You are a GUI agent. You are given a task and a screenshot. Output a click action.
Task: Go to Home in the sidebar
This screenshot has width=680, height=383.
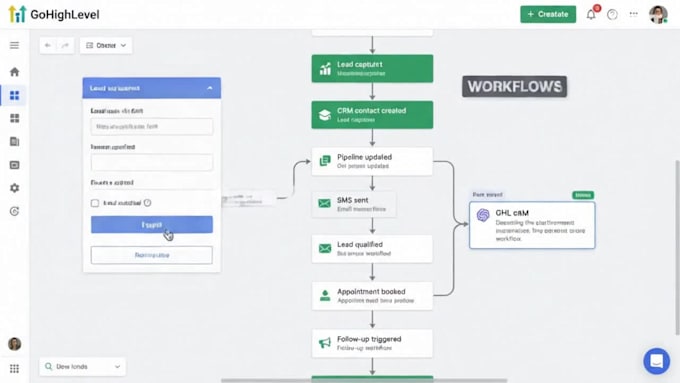14,72
